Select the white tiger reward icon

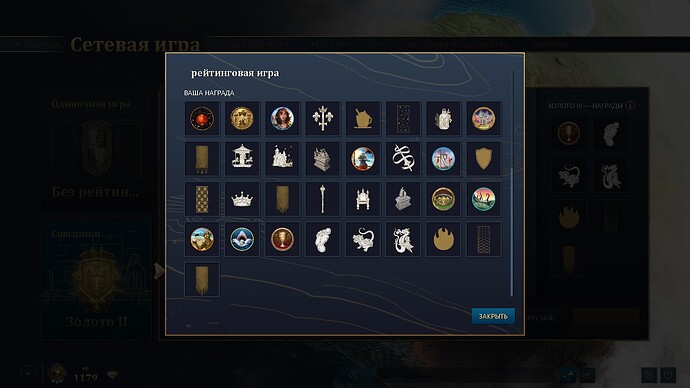363,240
